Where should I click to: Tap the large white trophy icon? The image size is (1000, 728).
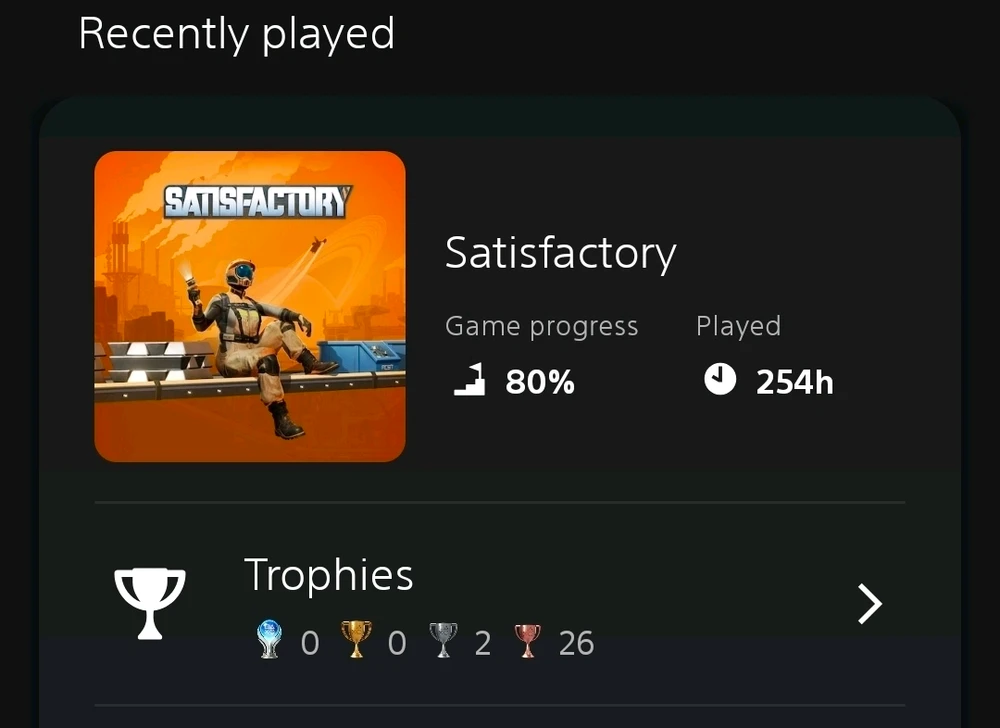150,603
